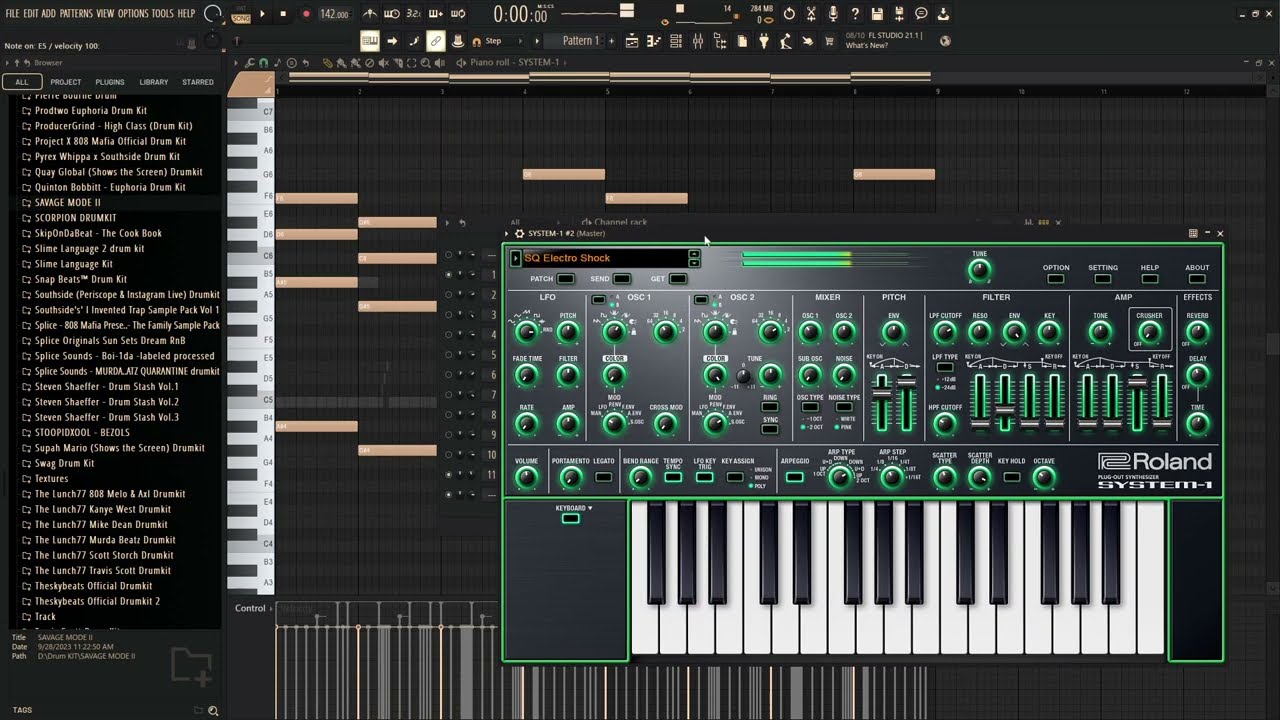Select the LIBRARY browser tab

154,82
